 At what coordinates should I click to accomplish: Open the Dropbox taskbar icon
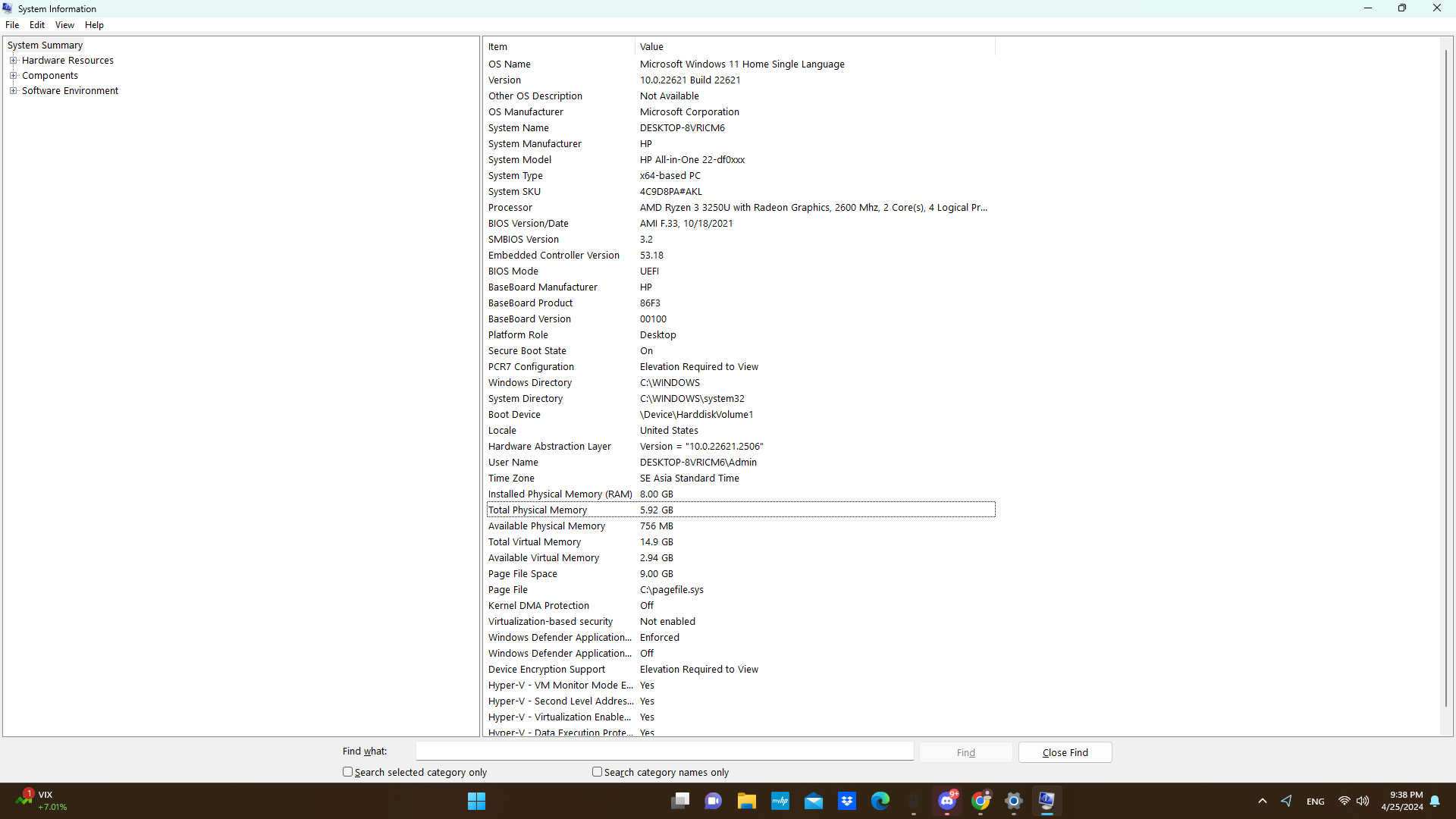(x=847, y=801)
